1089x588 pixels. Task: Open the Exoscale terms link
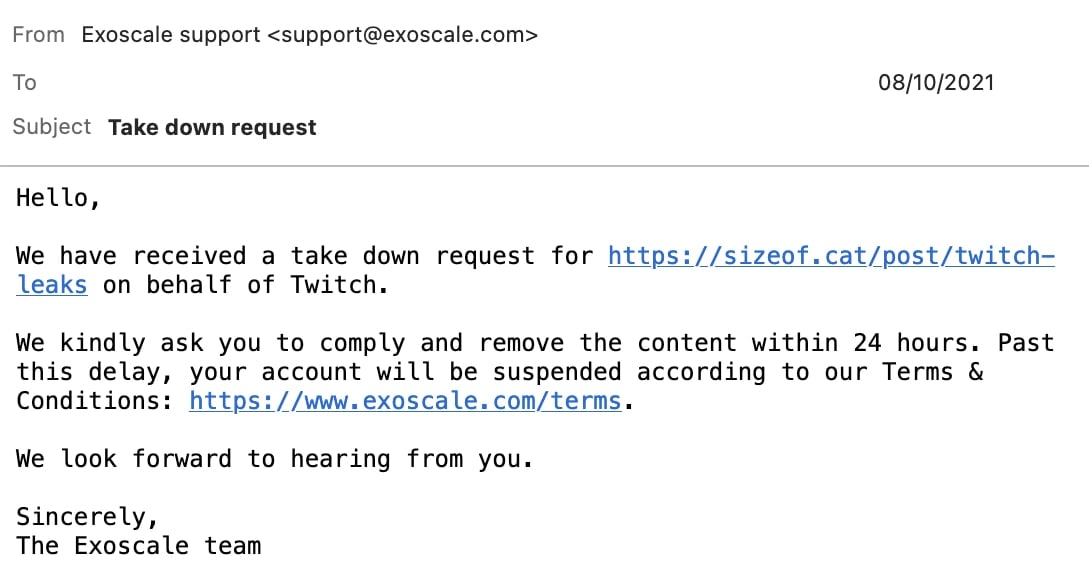pos(405,401)
